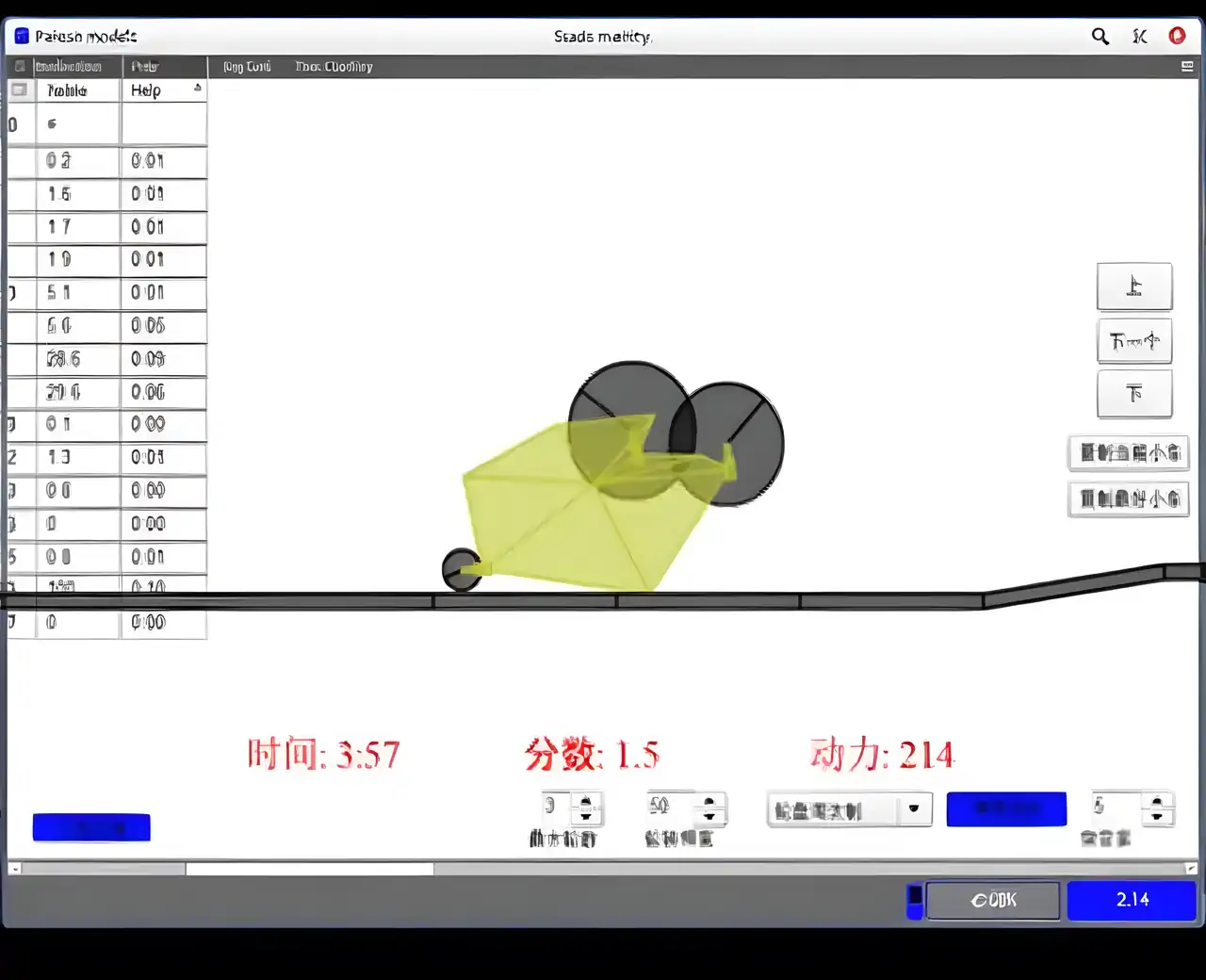Click the Seads title text at window top

tap(603, 37)
